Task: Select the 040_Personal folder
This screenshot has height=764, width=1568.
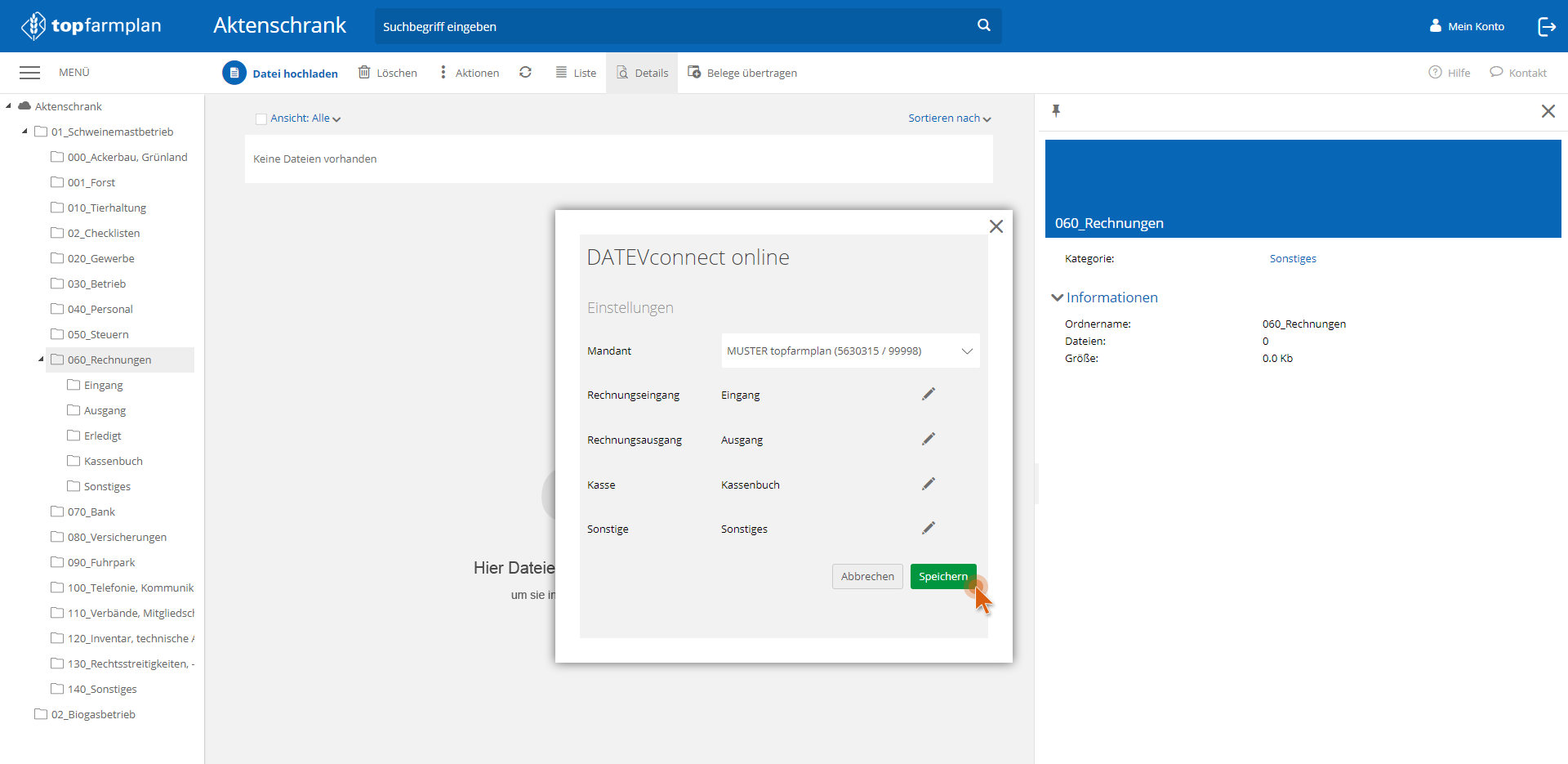Action: click(x=92, y=309)
